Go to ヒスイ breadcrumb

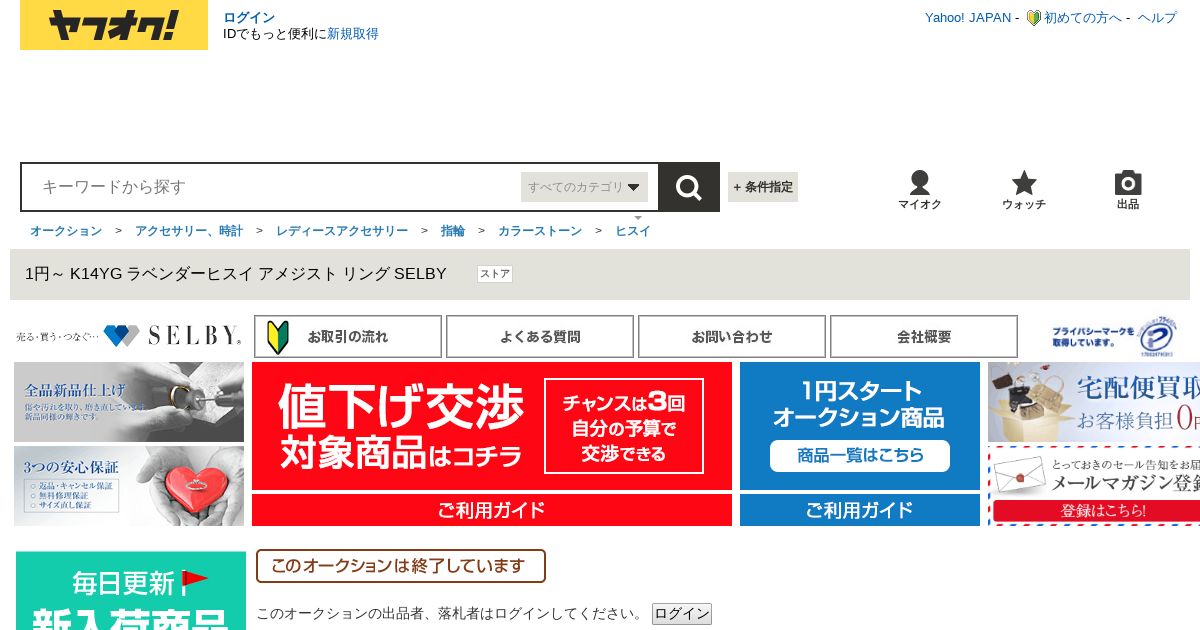tap(633, 231)
